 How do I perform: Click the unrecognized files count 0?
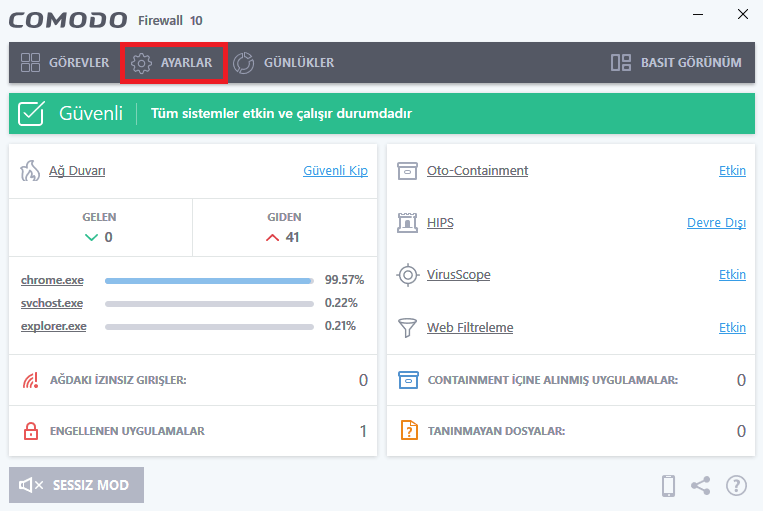pos(741,431)
